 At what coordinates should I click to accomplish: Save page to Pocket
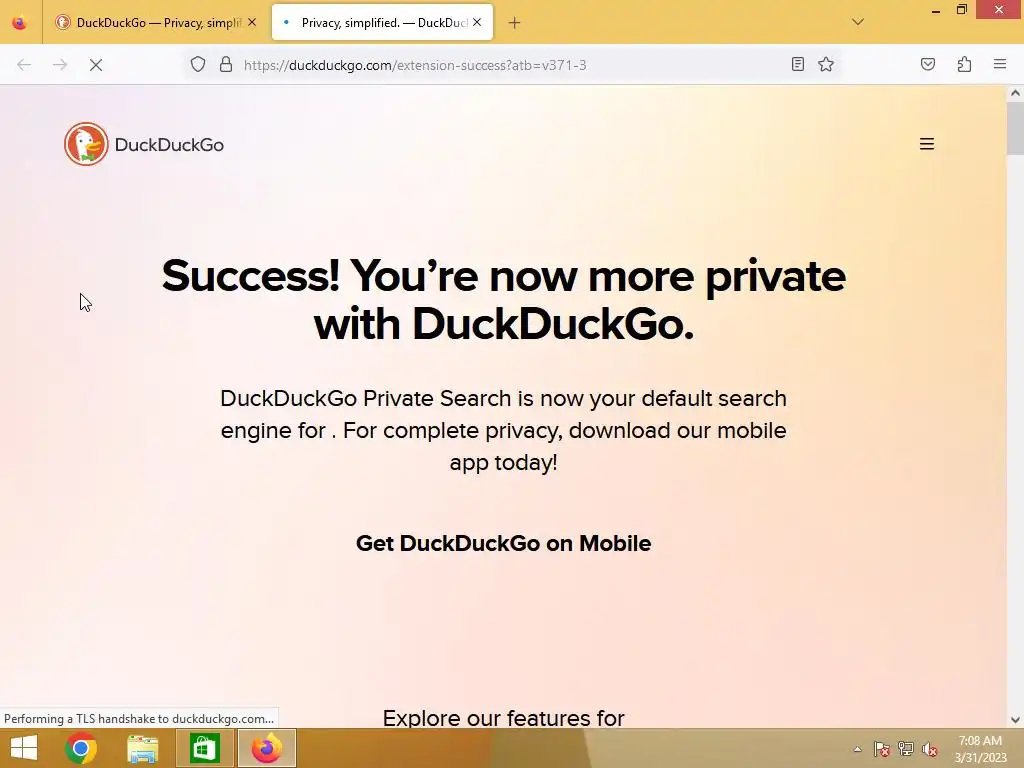(928, 64)
